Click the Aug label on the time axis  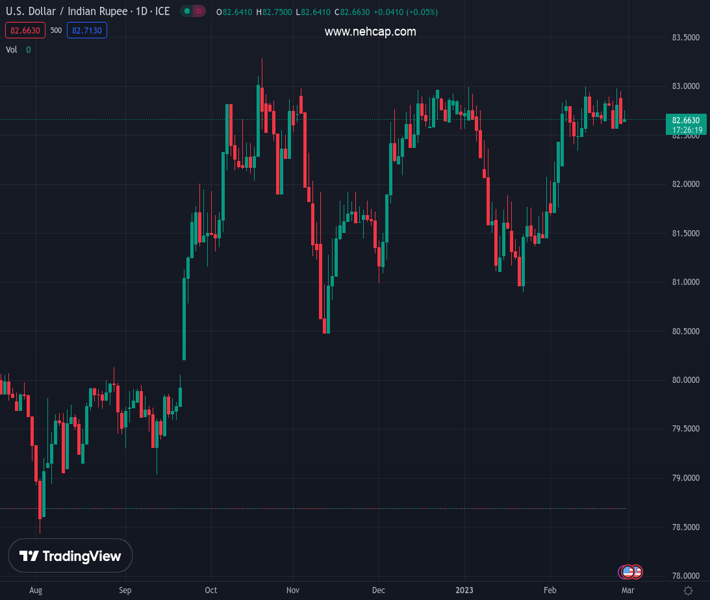coord(36,591)
